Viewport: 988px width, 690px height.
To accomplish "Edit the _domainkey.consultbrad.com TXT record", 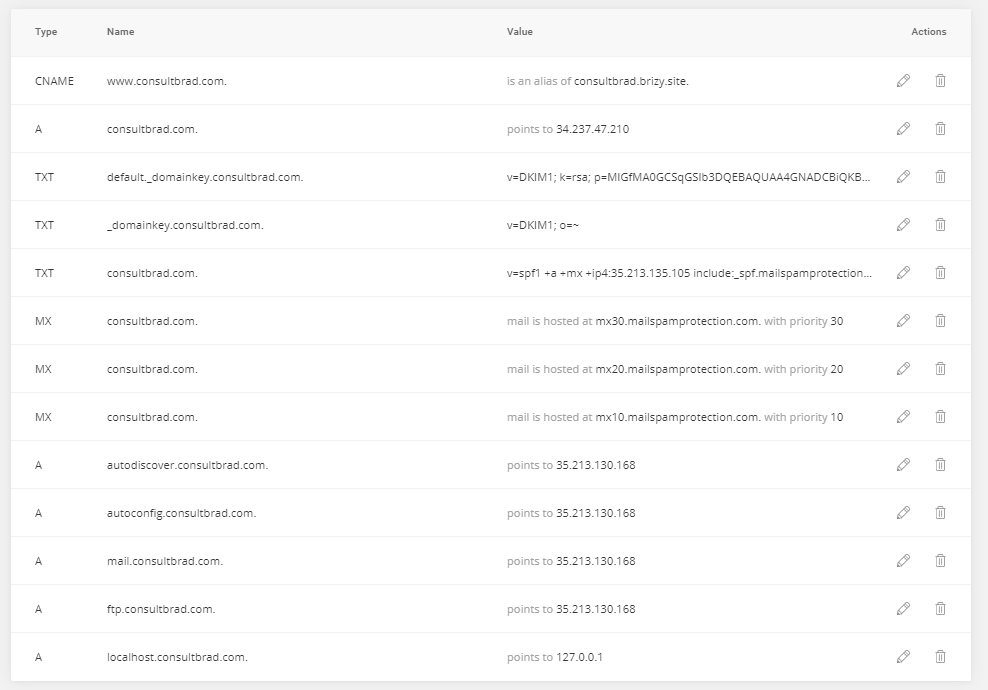I will 903,224.
